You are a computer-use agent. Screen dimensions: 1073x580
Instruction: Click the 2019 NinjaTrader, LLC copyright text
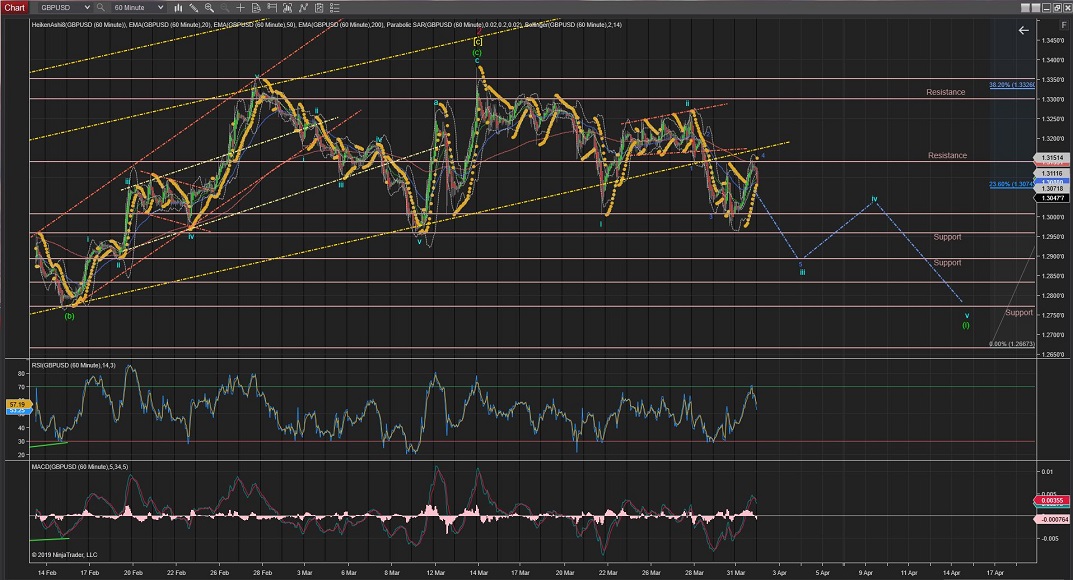[64, 555]
